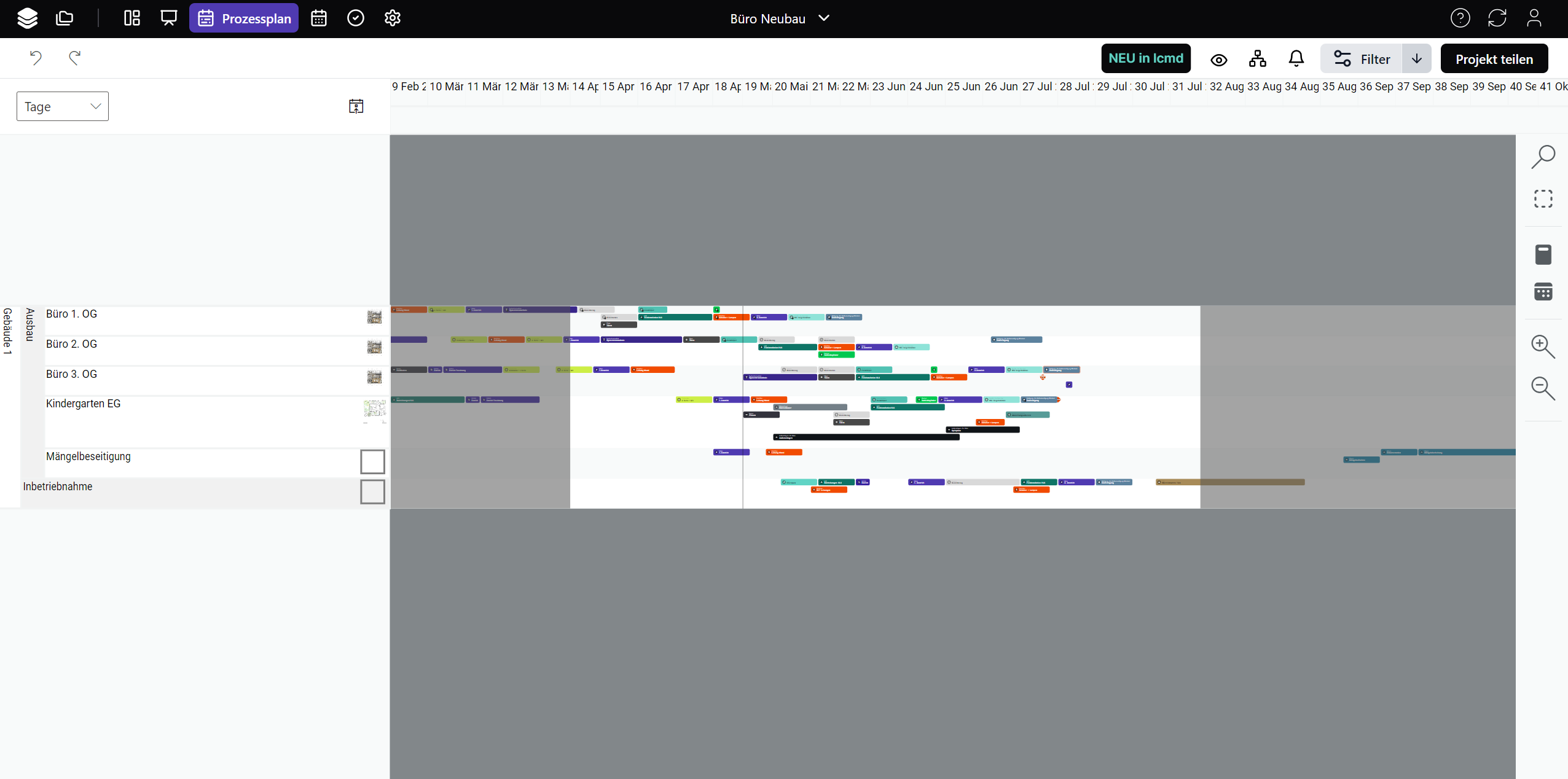This screenshot has height=779, width=1568.
Task: Expand the Filter arrow dropdown
Action: point(1417,59)
